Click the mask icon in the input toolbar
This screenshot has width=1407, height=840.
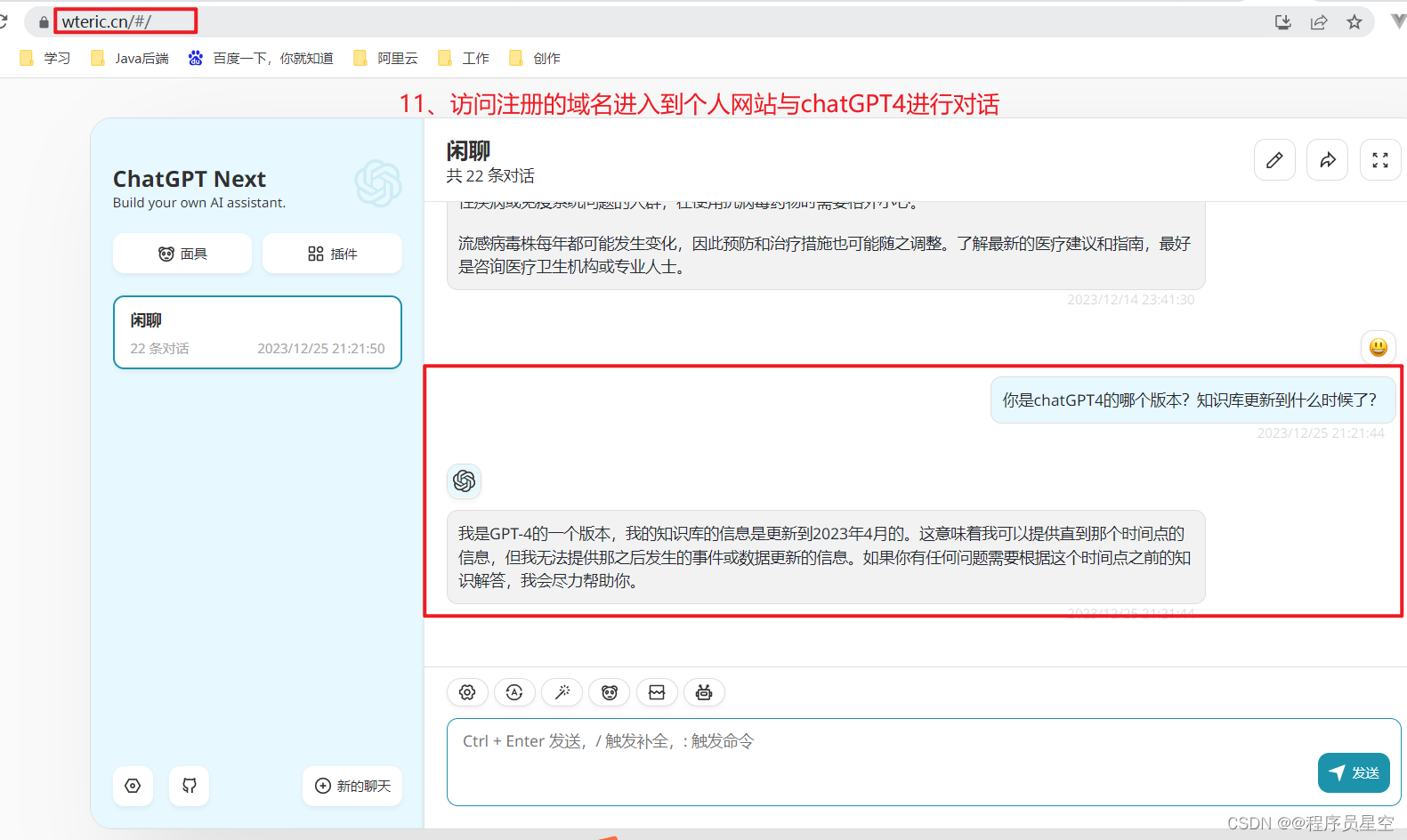coord(610,692)
